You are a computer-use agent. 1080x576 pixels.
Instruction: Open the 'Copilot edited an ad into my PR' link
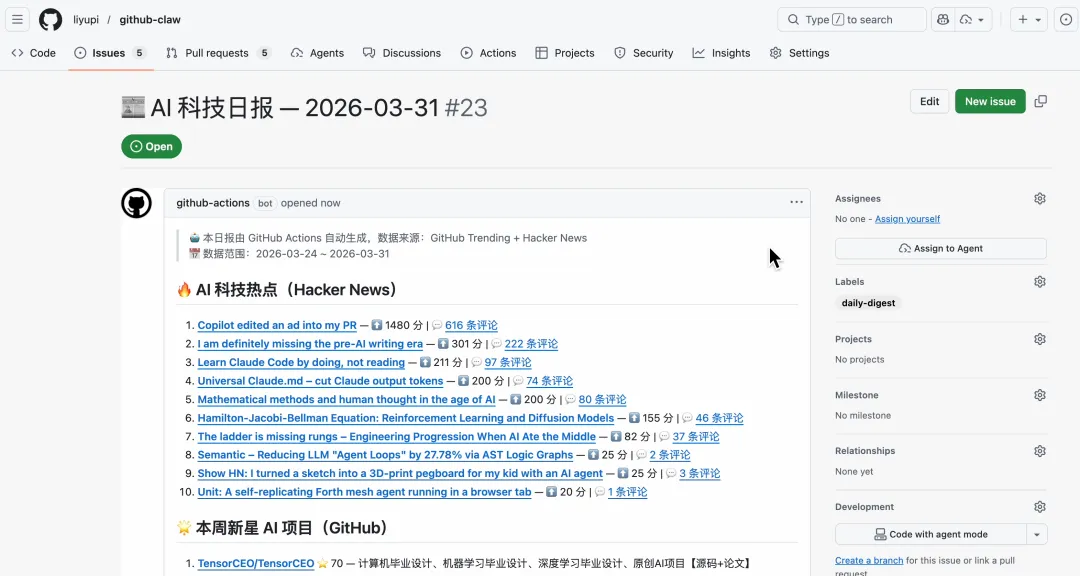click(277, 325)
